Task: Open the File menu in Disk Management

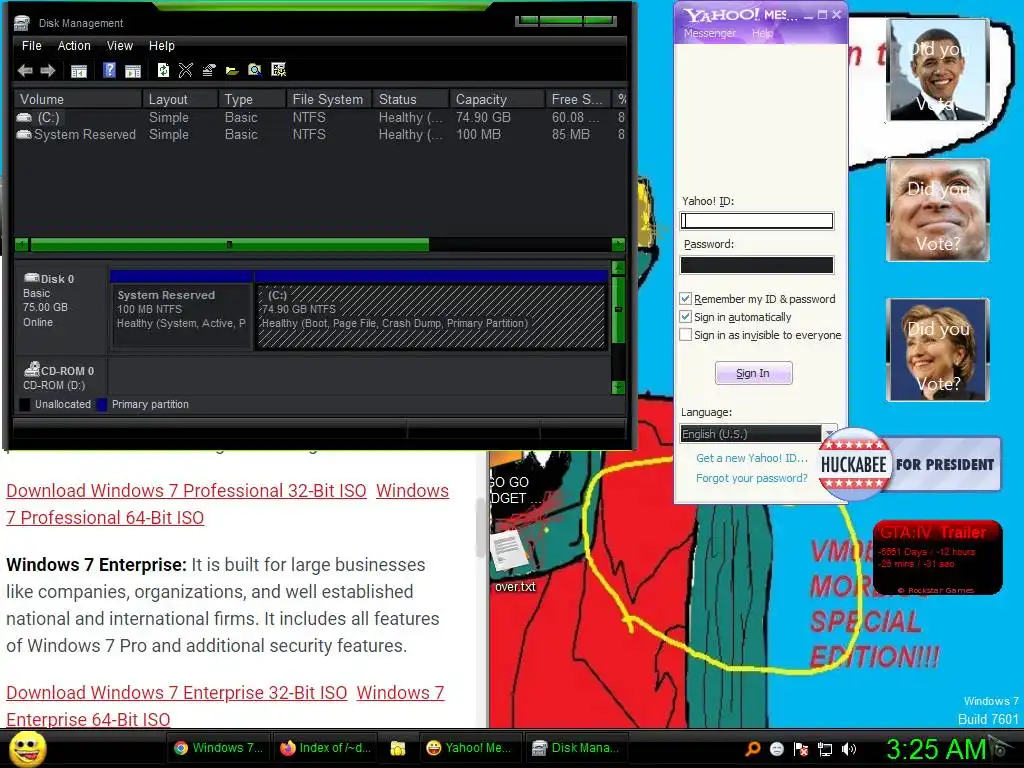Action: point(31,46)
